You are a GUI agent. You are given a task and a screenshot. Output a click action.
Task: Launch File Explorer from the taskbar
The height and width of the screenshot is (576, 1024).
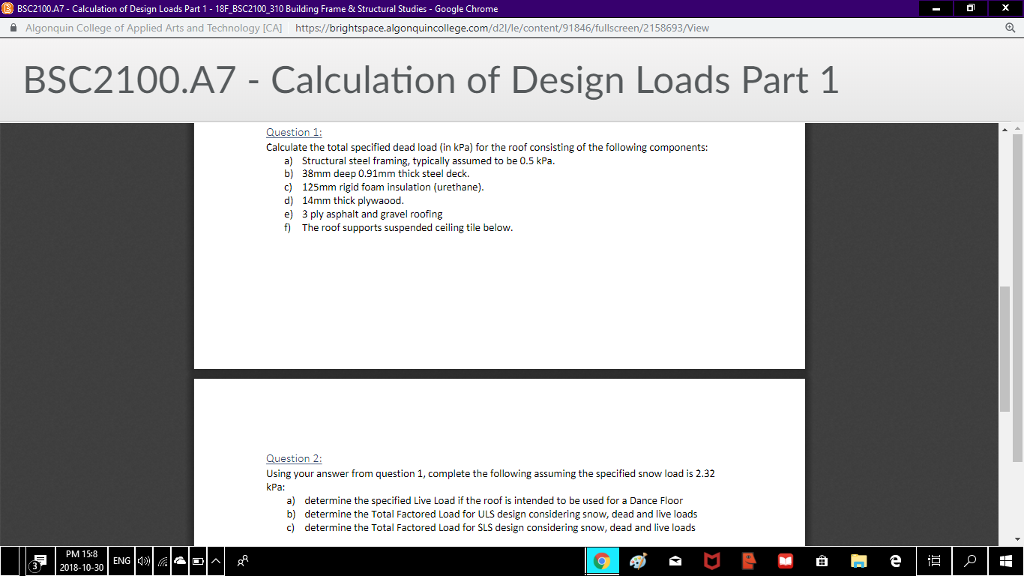pyautogui.click(x=860, y=561)
